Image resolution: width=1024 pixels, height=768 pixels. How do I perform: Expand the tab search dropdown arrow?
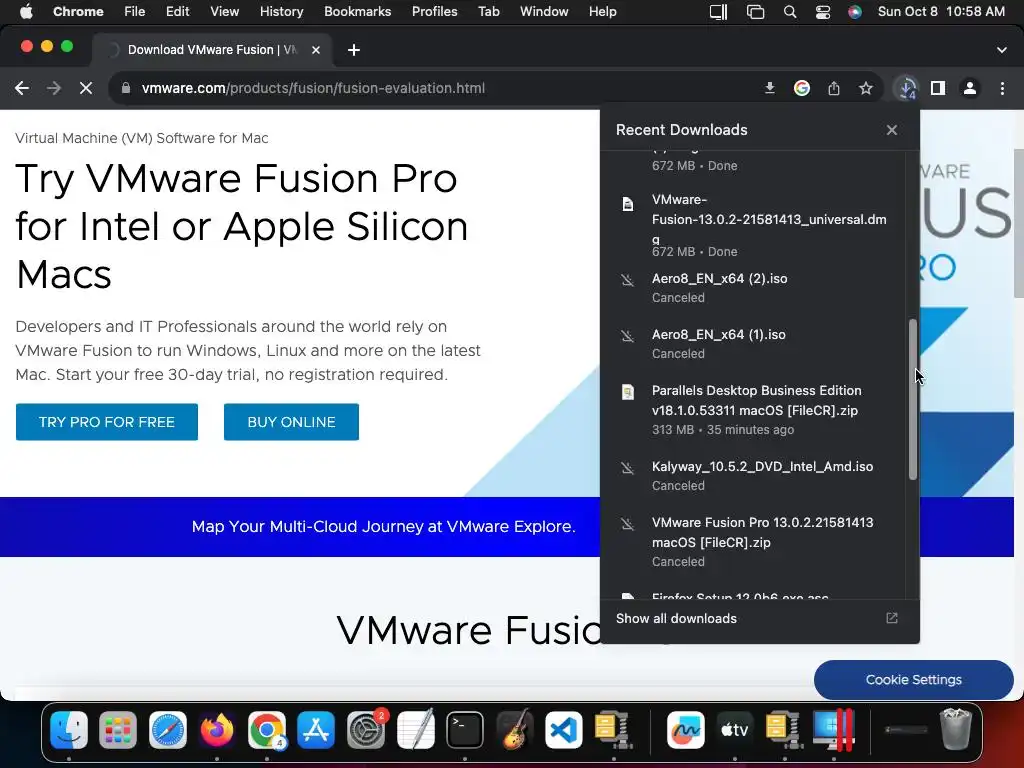[x=1002, y=50]
